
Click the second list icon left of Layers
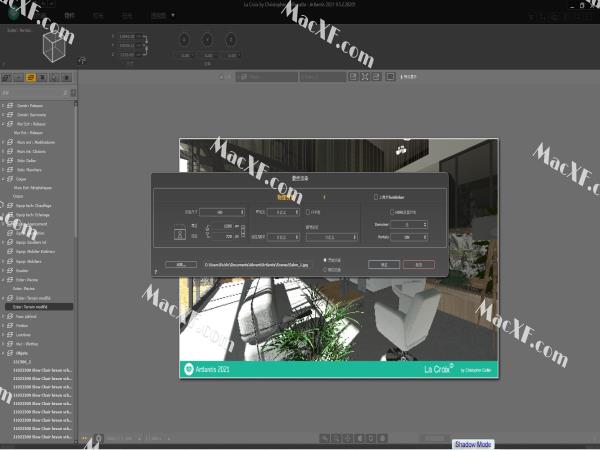click(x=18, y=78)
